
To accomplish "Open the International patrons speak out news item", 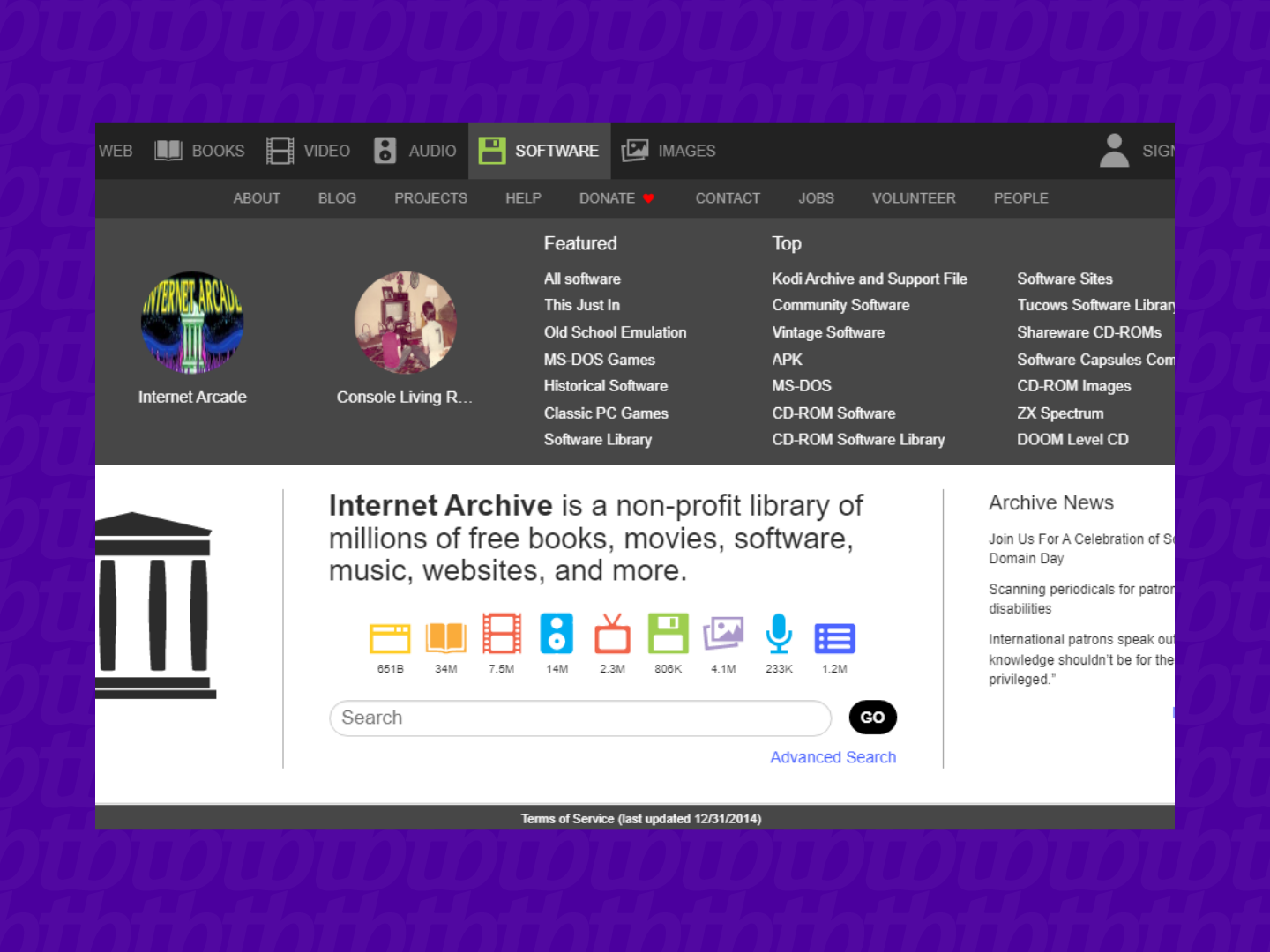I will [x=1081, y=659].
